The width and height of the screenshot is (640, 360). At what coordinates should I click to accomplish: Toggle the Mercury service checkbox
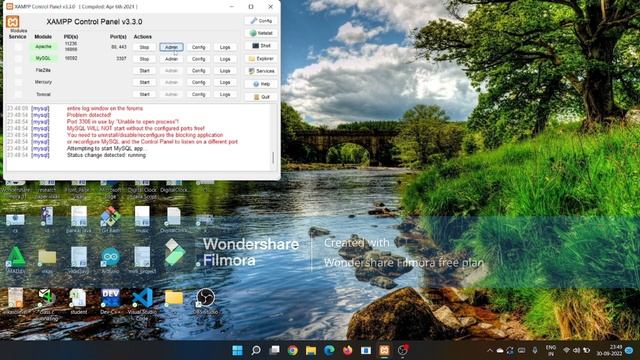point(18,82)
